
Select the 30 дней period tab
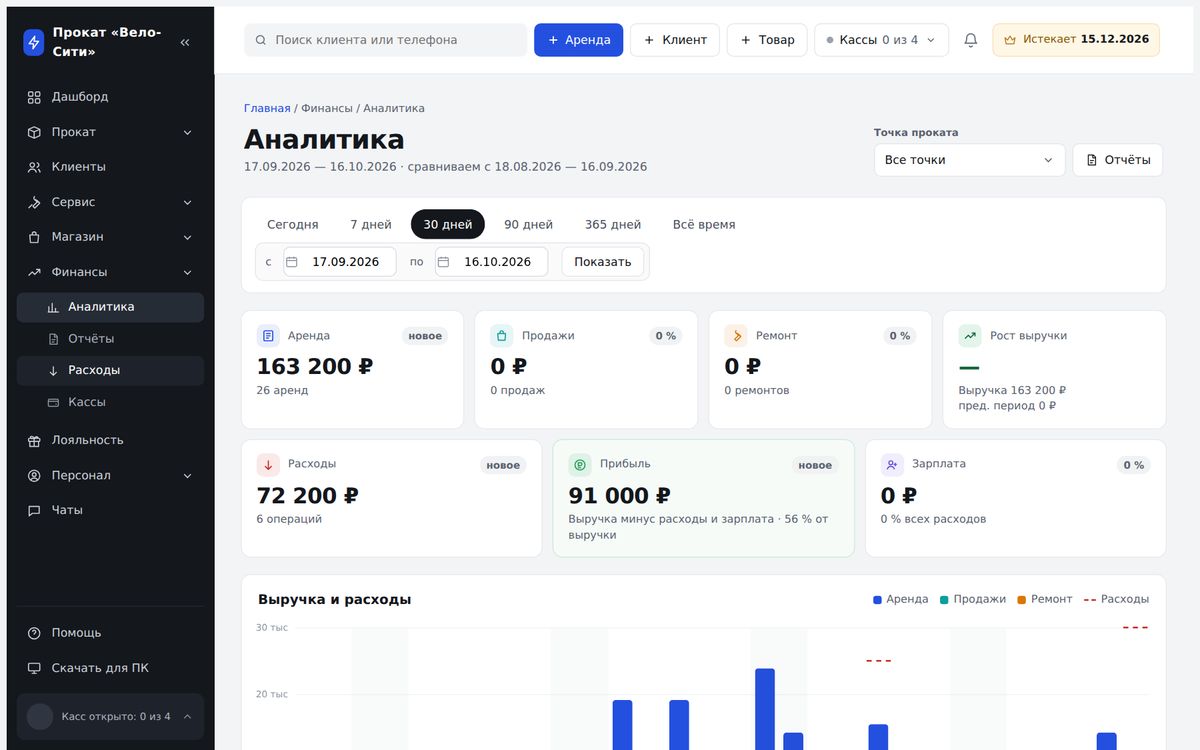[x=448, y=225]
